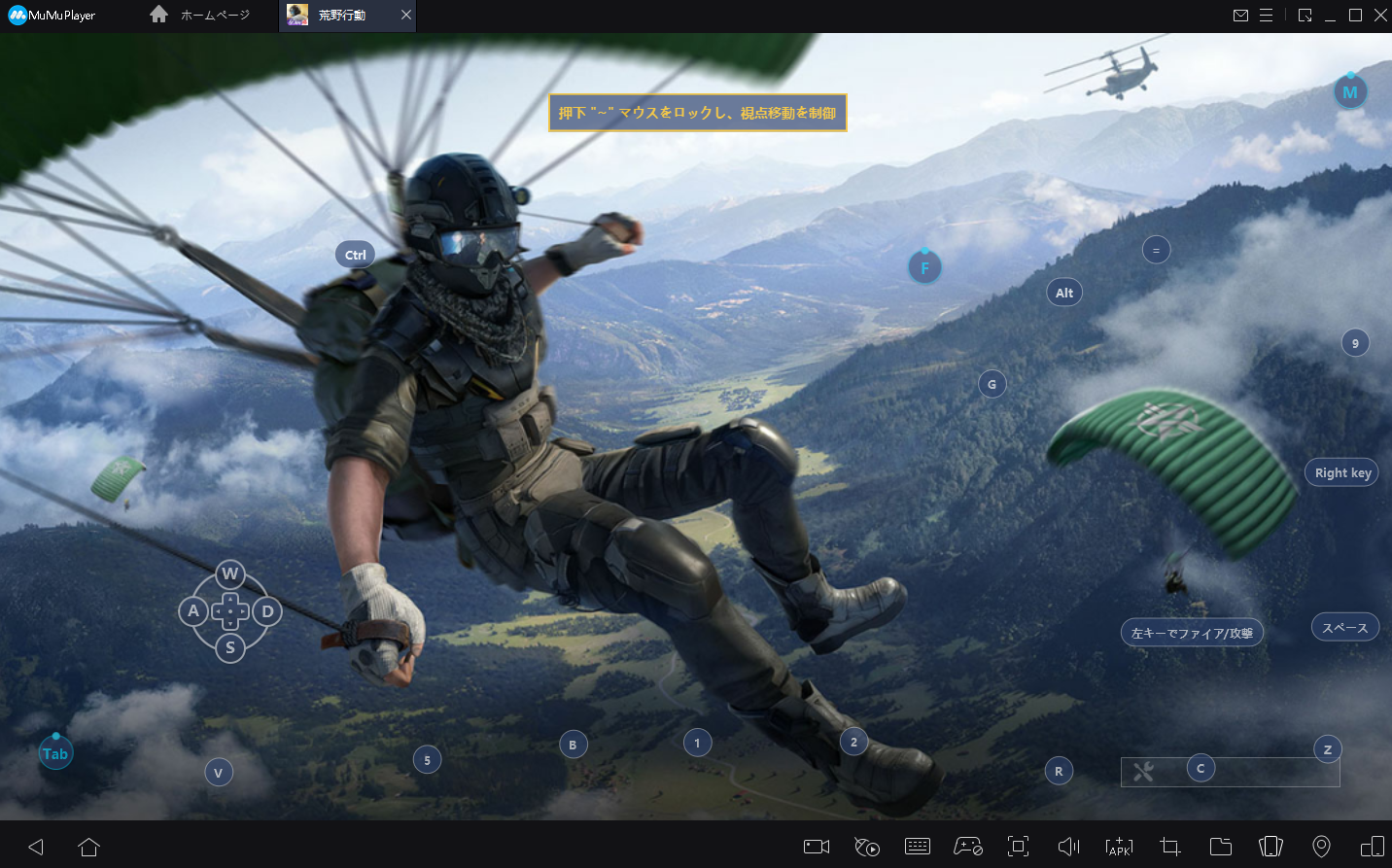Click the Alt key overlay

point(1064,293)
